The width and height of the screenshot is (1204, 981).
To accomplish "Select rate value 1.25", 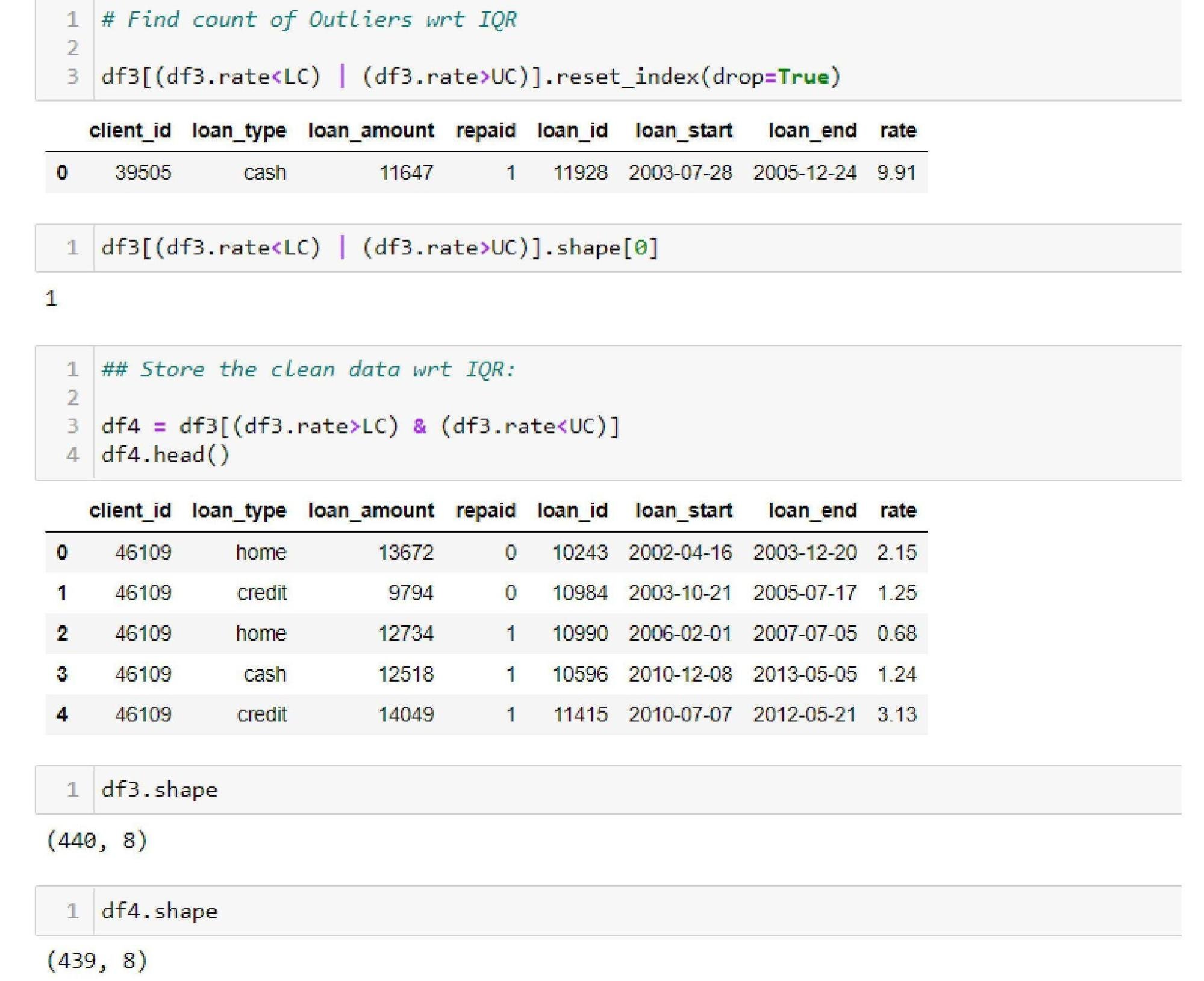I will [897, 593].
